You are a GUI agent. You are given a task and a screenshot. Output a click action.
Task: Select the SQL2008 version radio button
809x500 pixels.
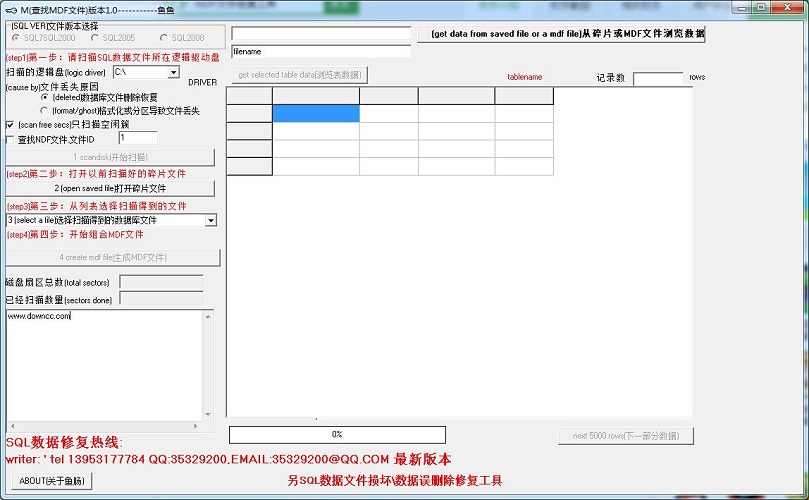coord(164,38)
